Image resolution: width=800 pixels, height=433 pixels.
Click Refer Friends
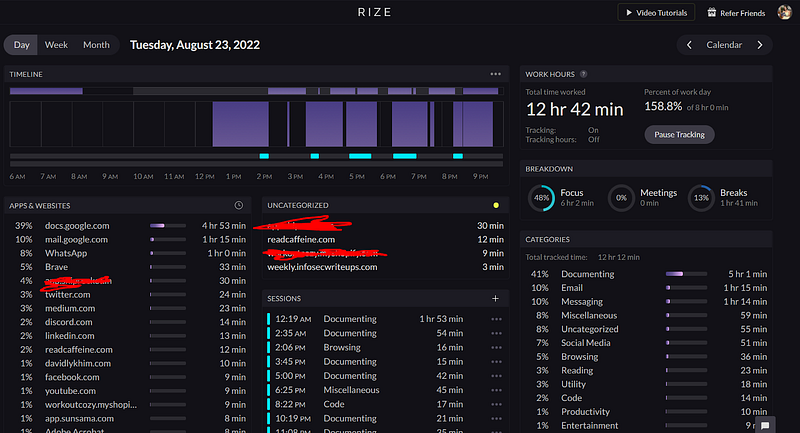coord(736,13)
